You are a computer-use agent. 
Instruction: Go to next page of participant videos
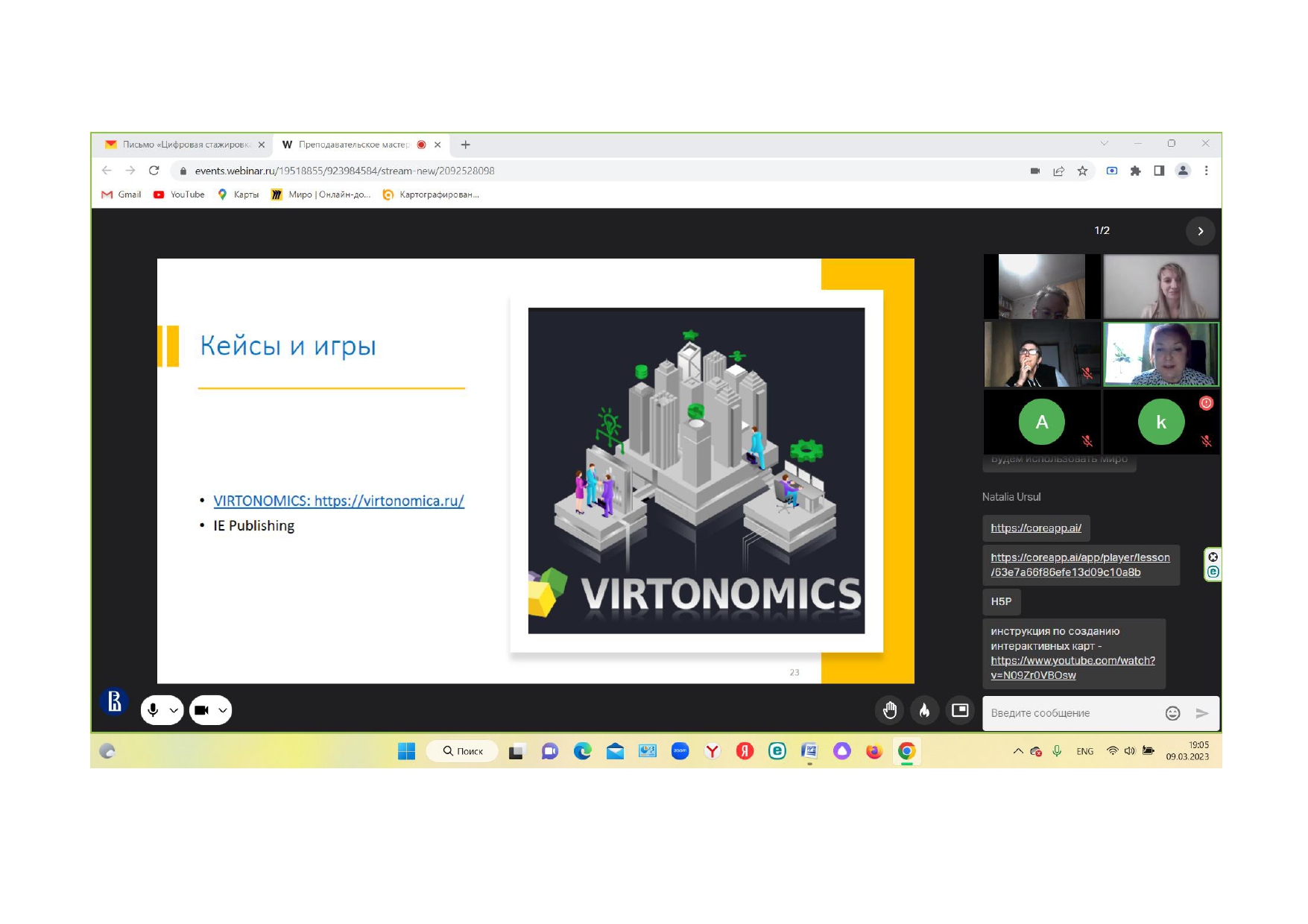[1200, 231]
